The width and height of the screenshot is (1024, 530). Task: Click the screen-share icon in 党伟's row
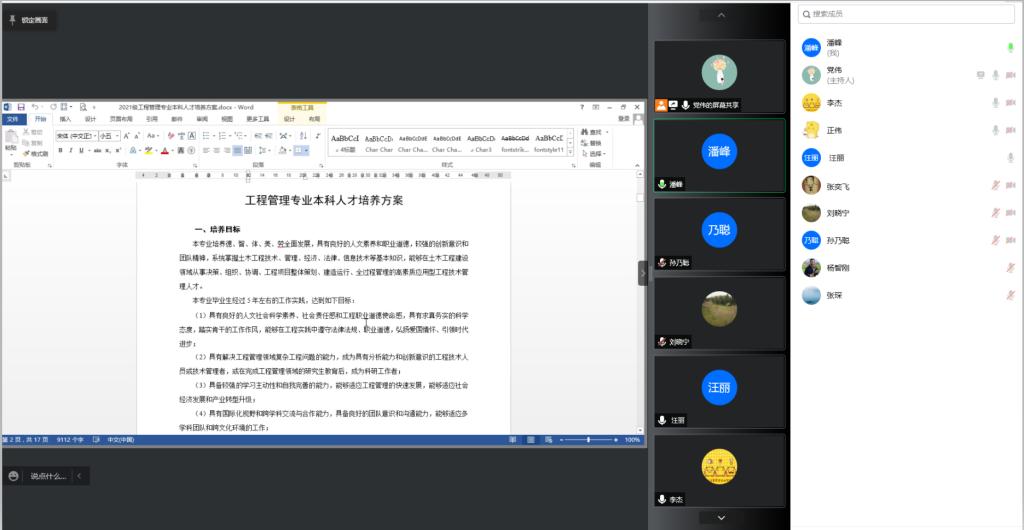coord(980,75)
